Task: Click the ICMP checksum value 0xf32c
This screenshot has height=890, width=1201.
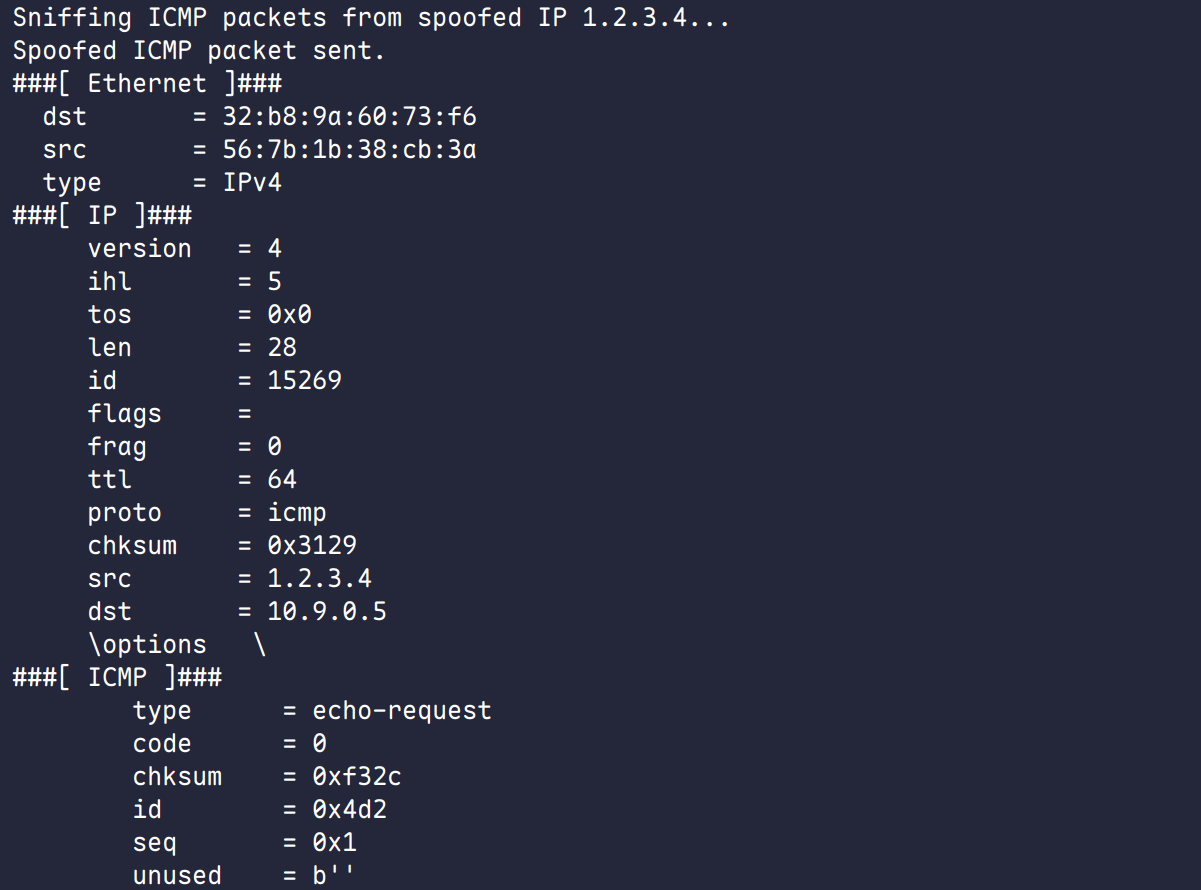Action: (357, 776)
